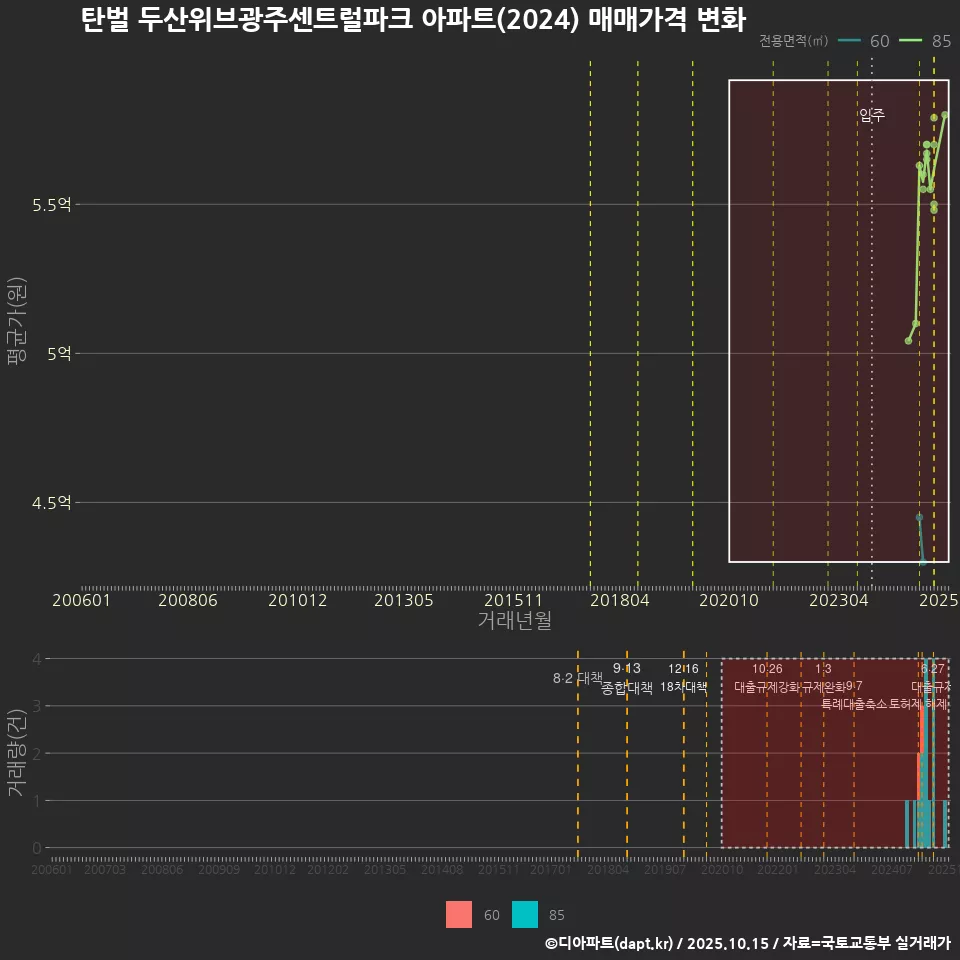Click the 2025 x-axis tick label
The width and height of the screenshot is (960, 960).
[937, 600]
